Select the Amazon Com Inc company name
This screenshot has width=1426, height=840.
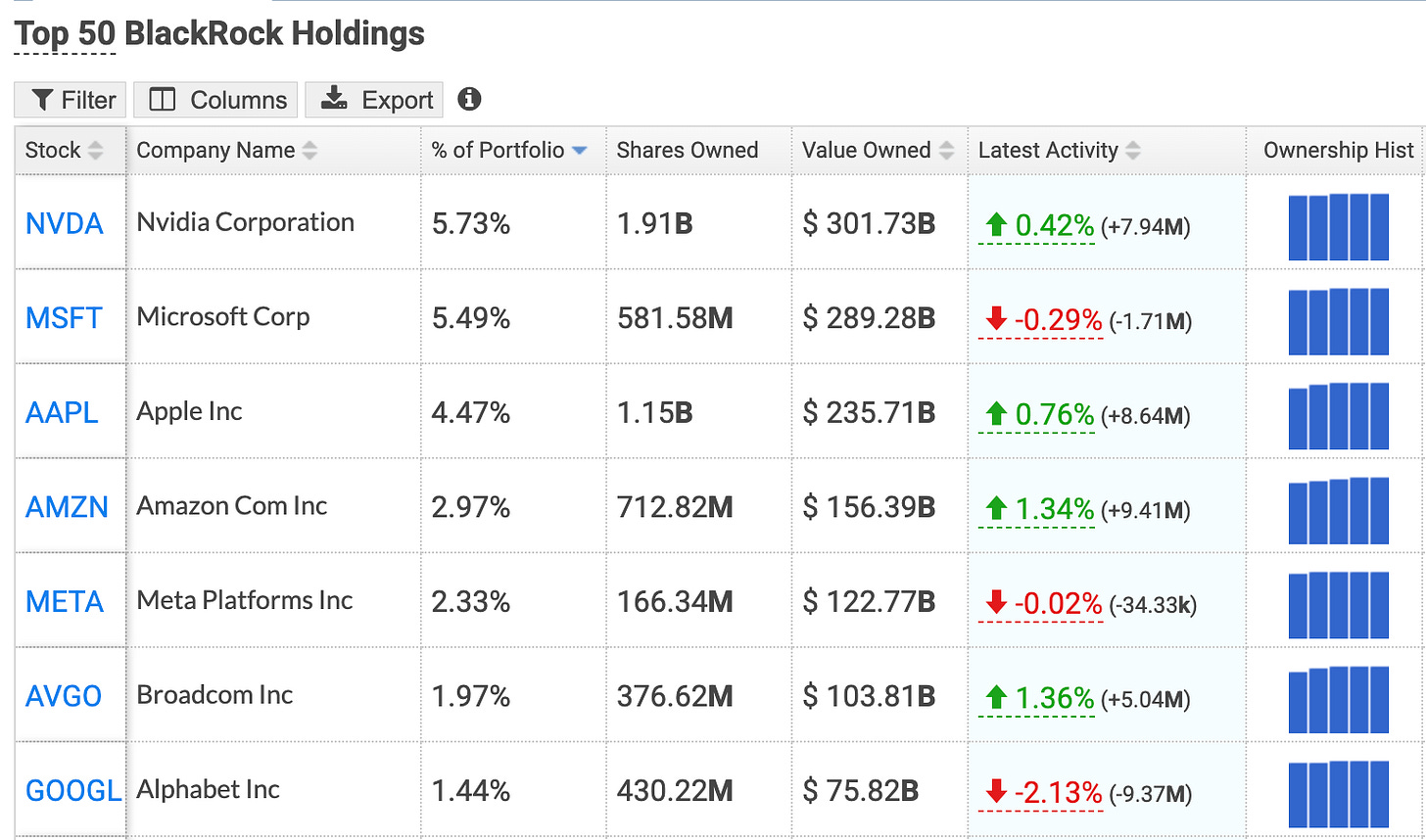pyautogui.click(x=232, y=506)
